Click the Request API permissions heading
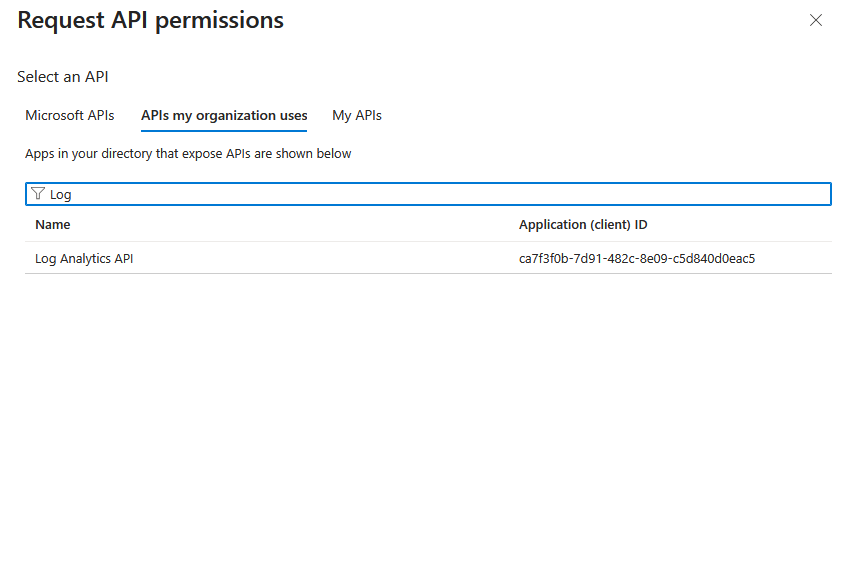This screenshot has width=850, height=569. click(x=151, y=20)
